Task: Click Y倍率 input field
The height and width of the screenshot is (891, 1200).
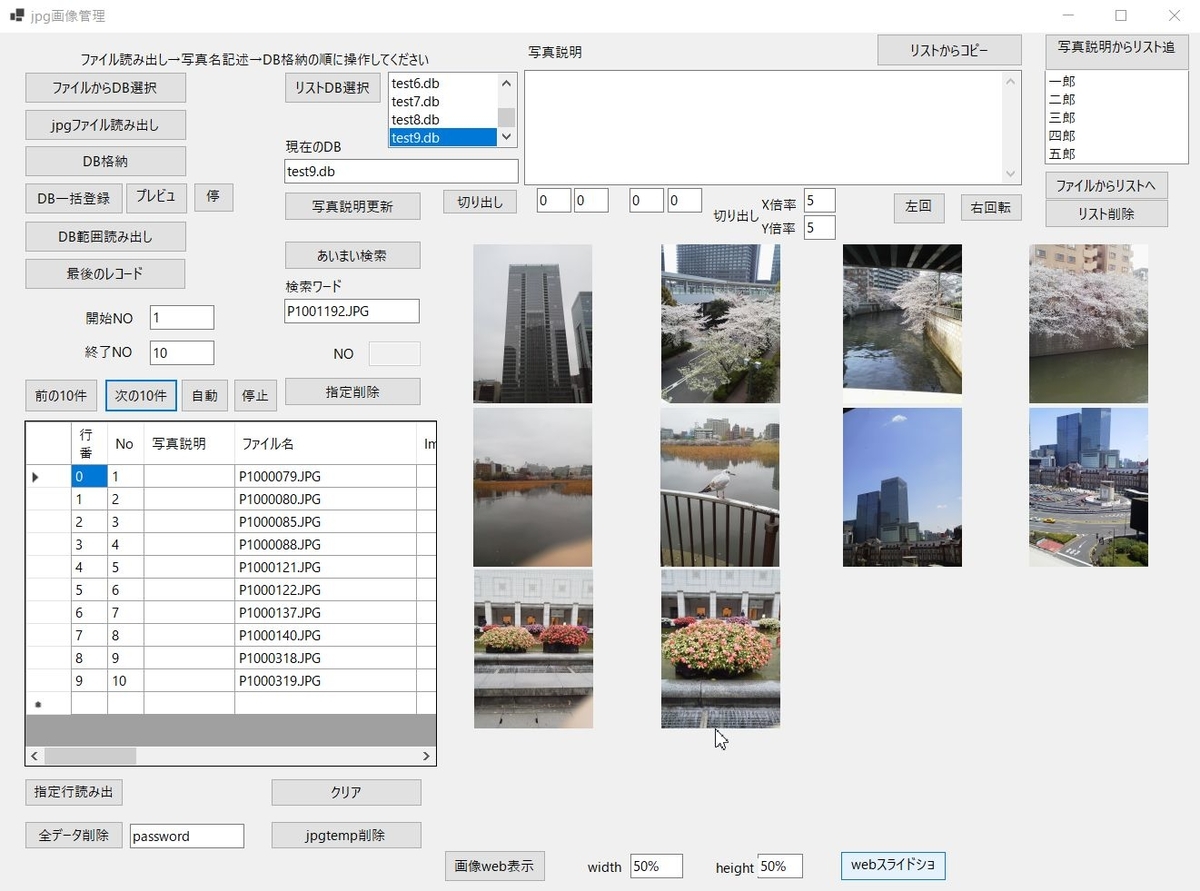Action: pos(819,227)
